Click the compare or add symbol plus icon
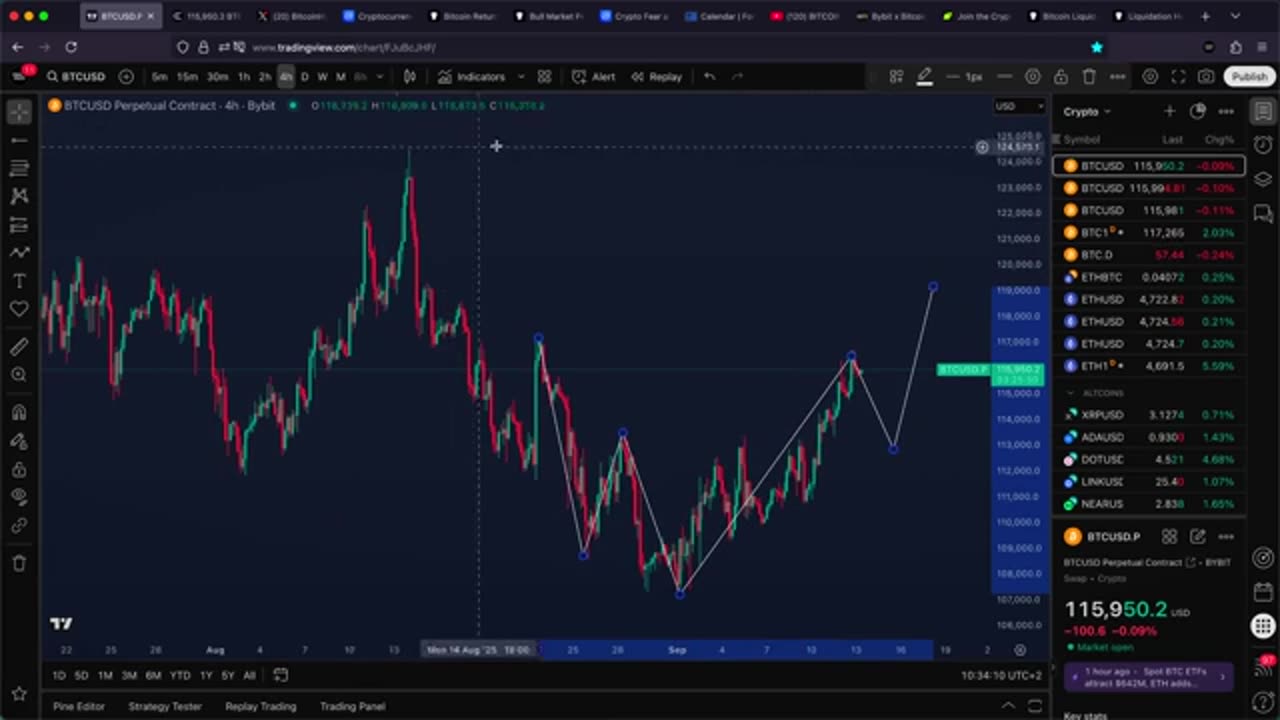The height and width of the screenshot is (720, 1280). click(126, 77)
